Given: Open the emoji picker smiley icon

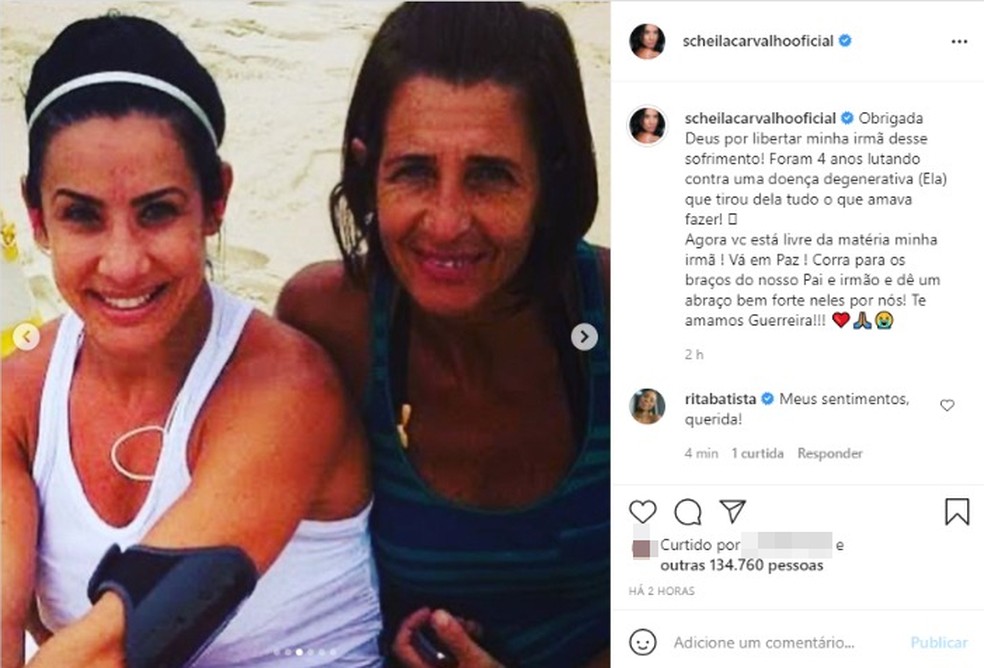Looking at the screenshot, I should point(643,642).
